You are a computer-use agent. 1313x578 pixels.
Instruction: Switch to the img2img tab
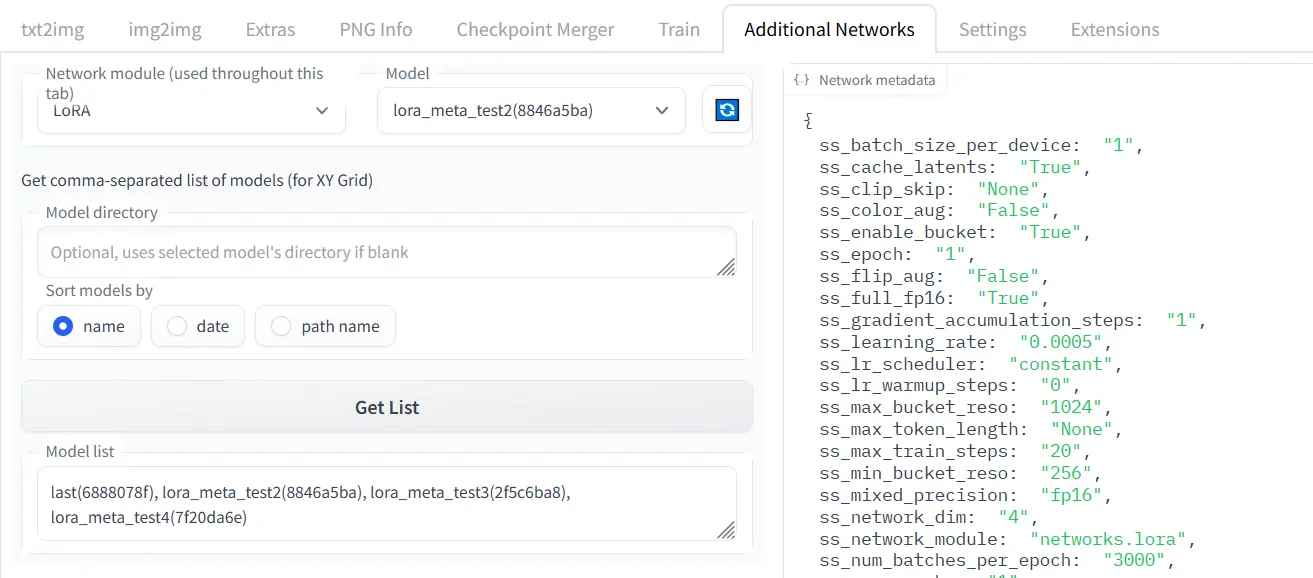point(165,29)
